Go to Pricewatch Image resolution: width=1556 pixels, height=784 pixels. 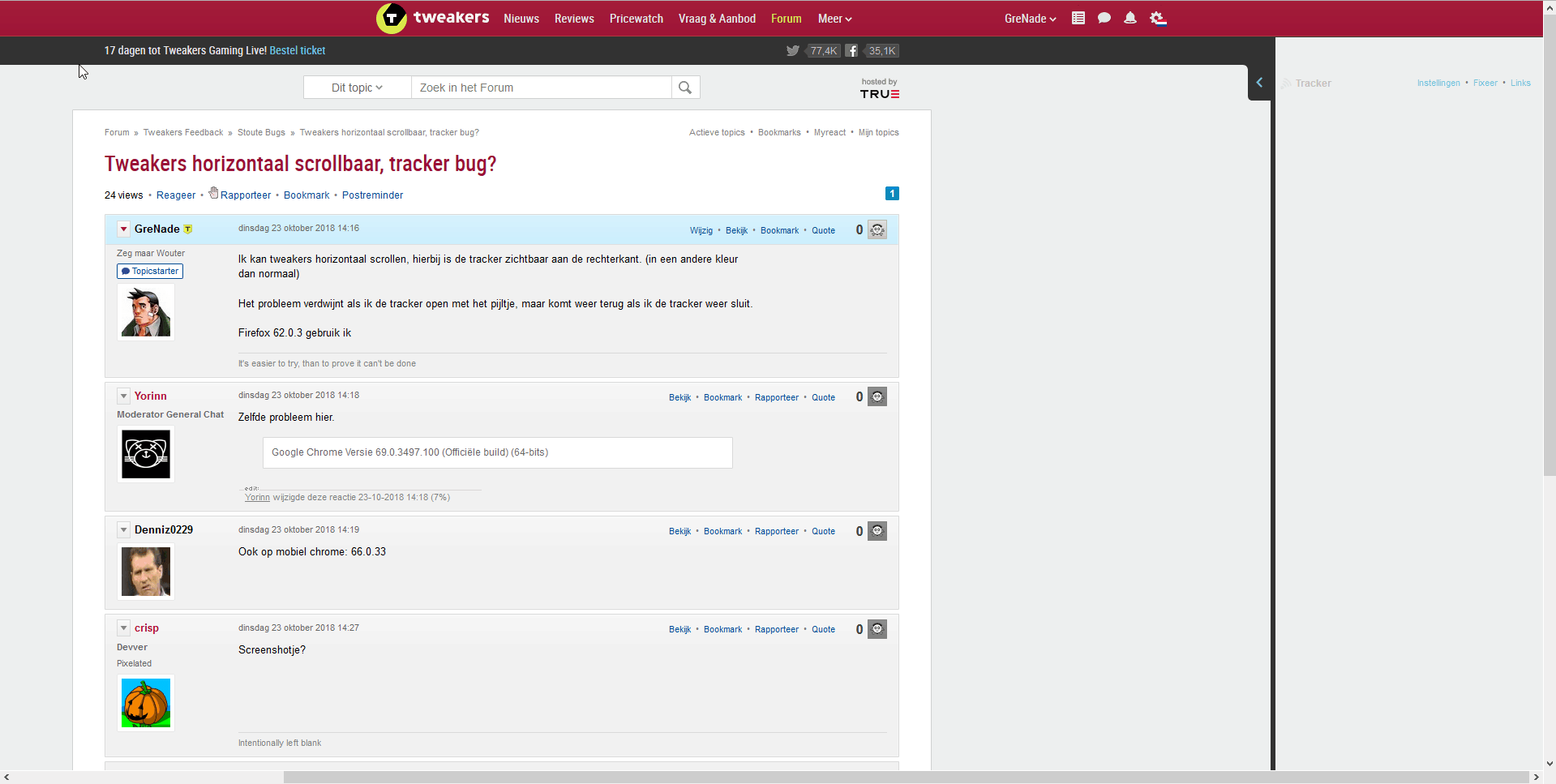pyautogui.click(x=637, y=19)
